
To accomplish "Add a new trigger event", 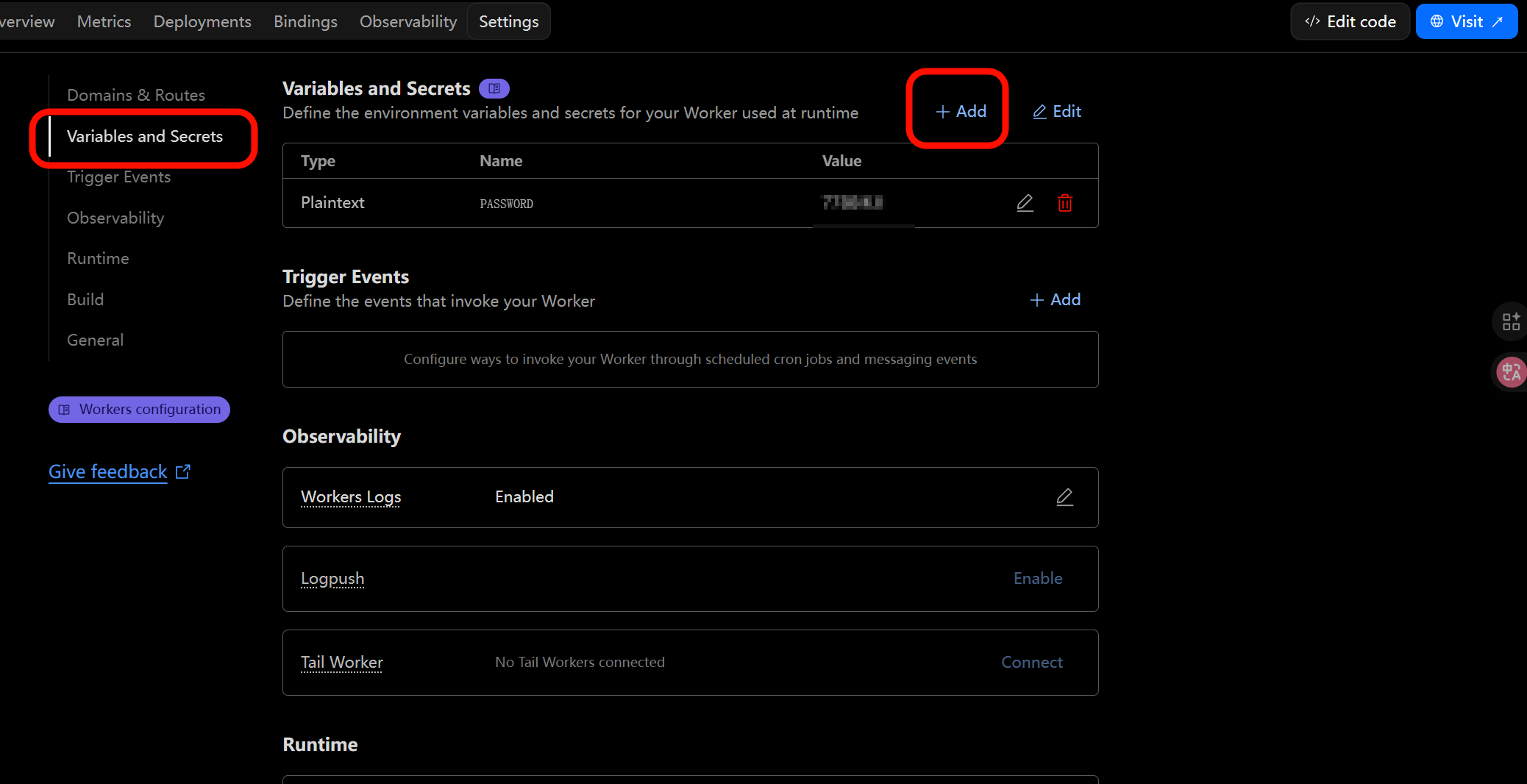I will pos(1056,300).
